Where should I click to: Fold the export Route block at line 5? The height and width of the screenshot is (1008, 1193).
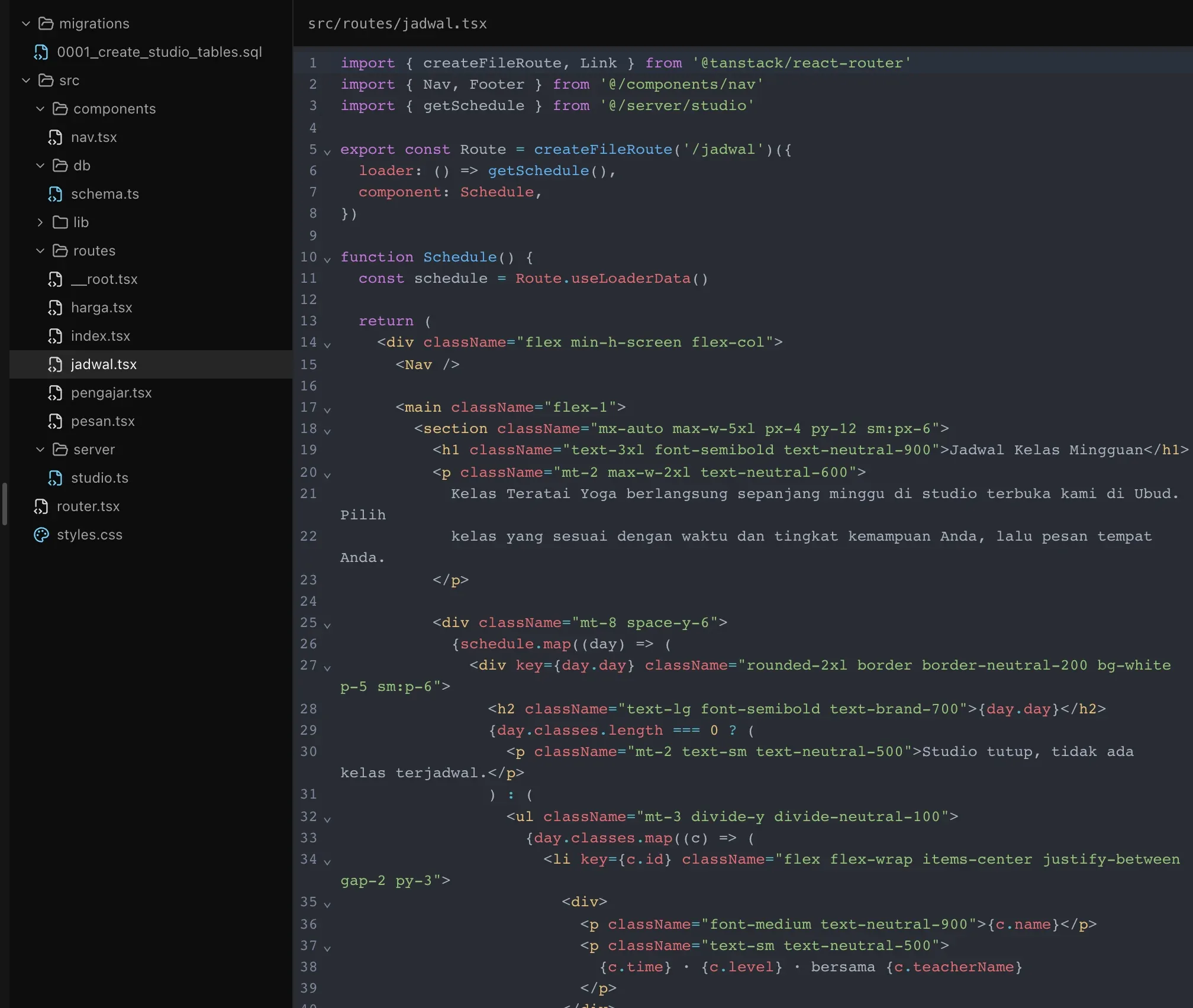pyautogui.click(x=327, y=151)
